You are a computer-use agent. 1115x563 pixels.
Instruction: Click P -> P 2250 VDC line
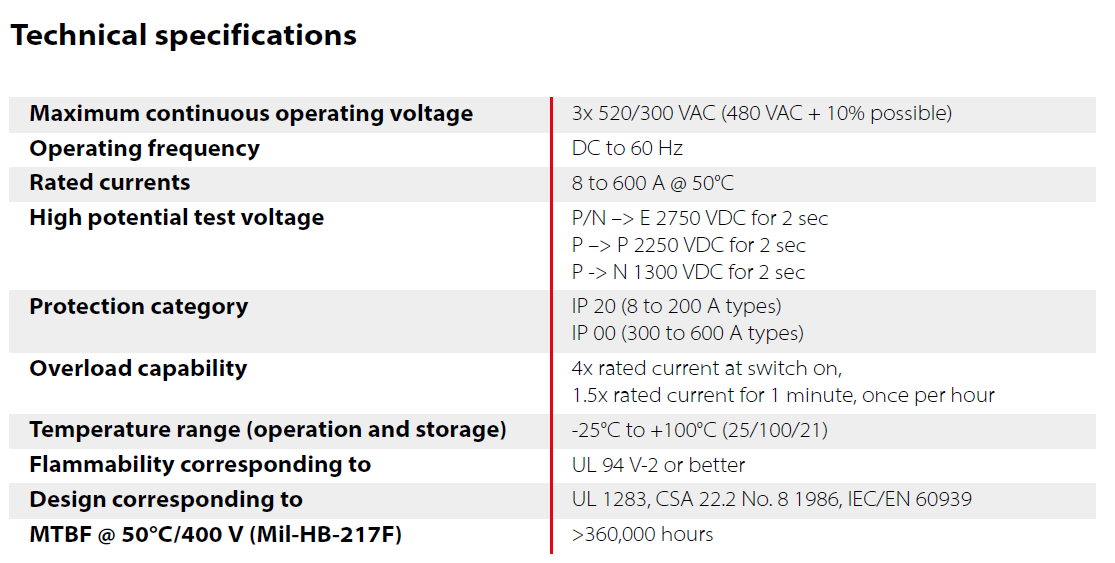688,245
